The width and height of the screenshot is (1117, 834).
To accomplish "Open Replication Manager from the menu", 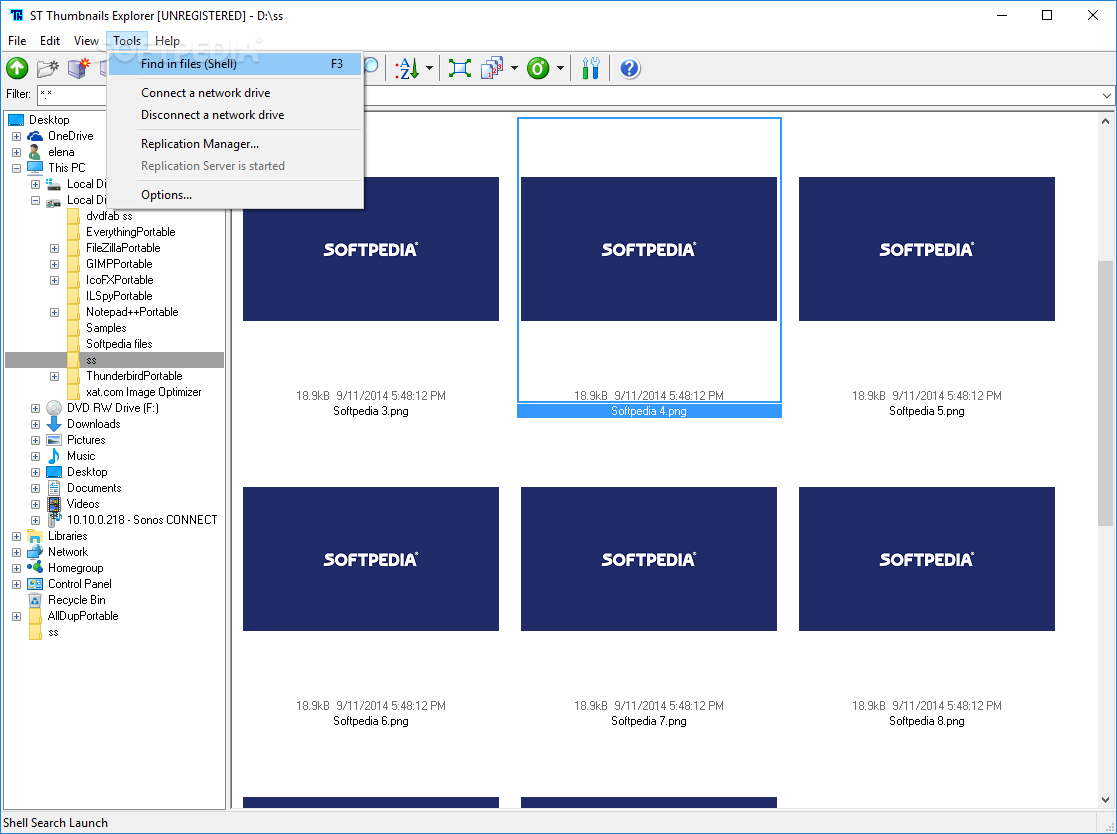I will click(x=235, y=144).
